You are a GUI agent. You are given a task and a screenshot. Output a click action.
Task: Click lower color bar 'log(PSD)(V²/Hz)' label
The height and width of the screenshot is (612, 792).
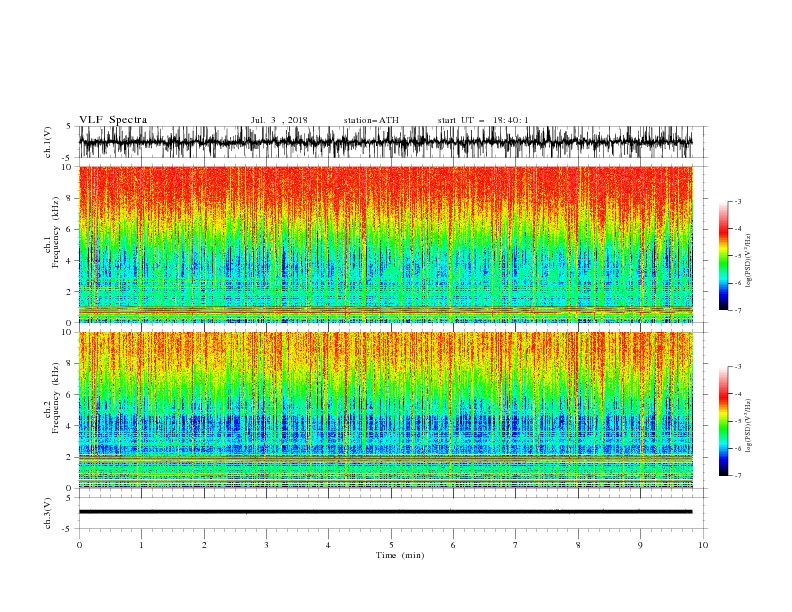click(x=749, y=426)
